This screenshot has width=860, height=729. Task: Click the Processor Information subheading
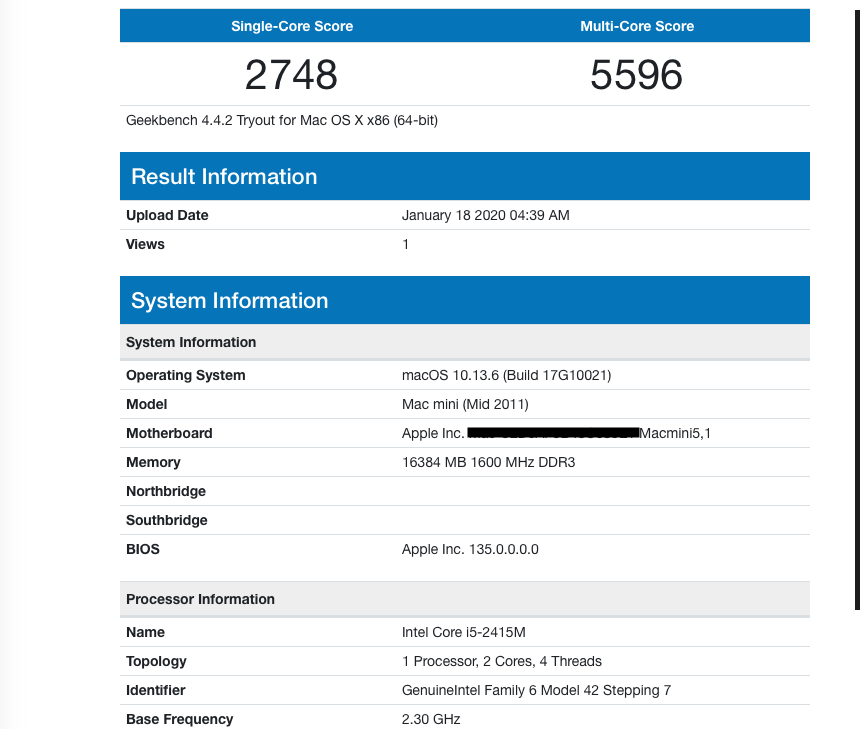465,599
